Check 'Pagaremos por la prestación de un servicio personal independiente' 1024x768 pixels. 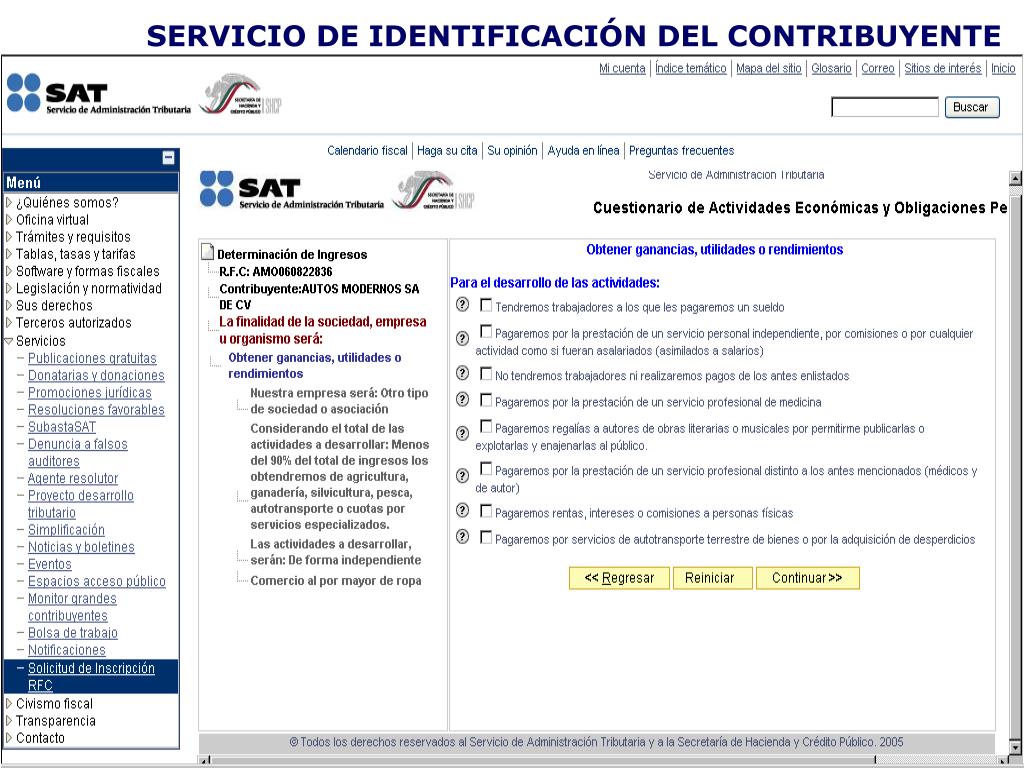486,331
